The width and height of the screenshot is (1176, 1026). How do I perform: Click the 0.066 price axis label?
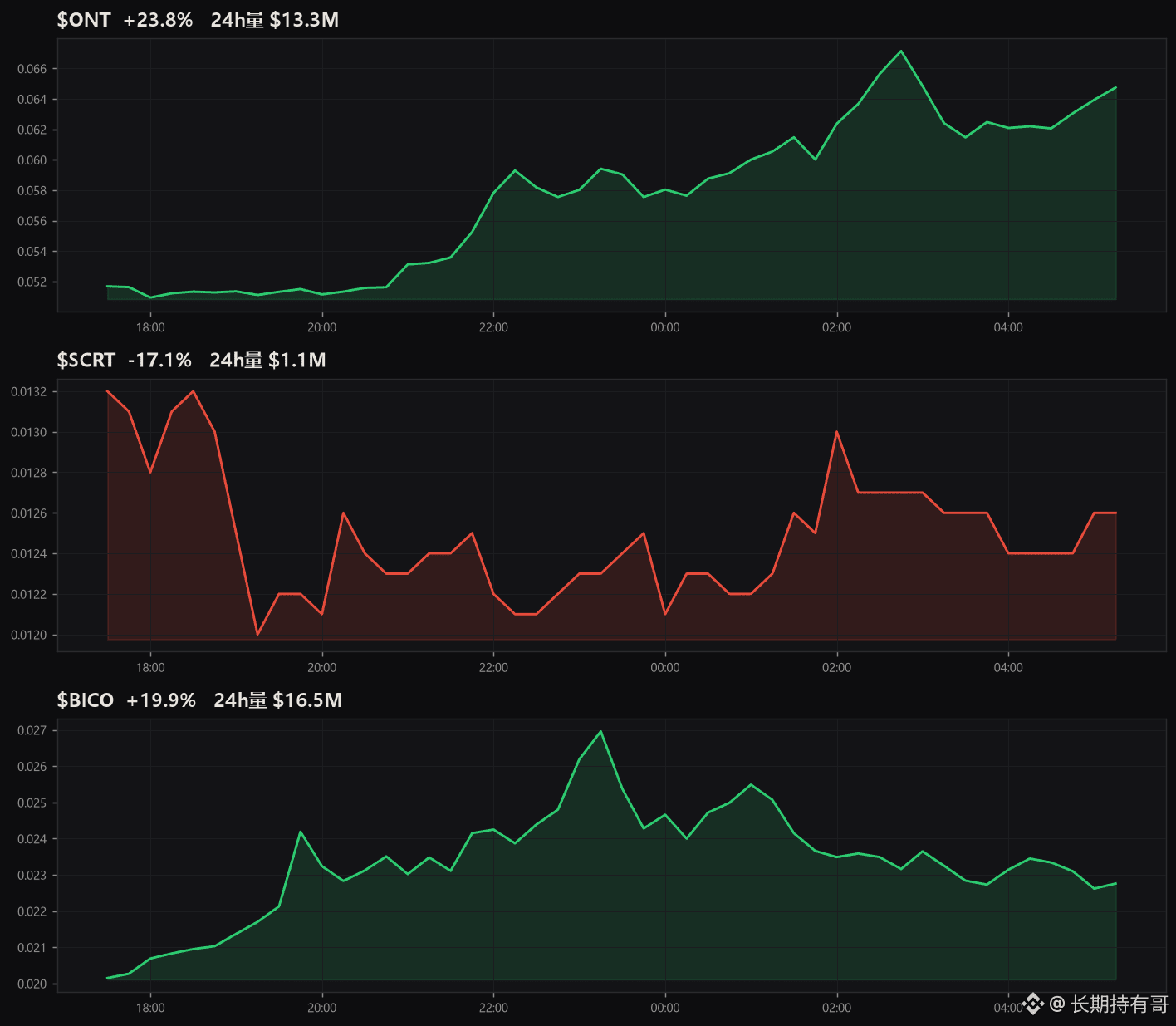pos(32,69)
